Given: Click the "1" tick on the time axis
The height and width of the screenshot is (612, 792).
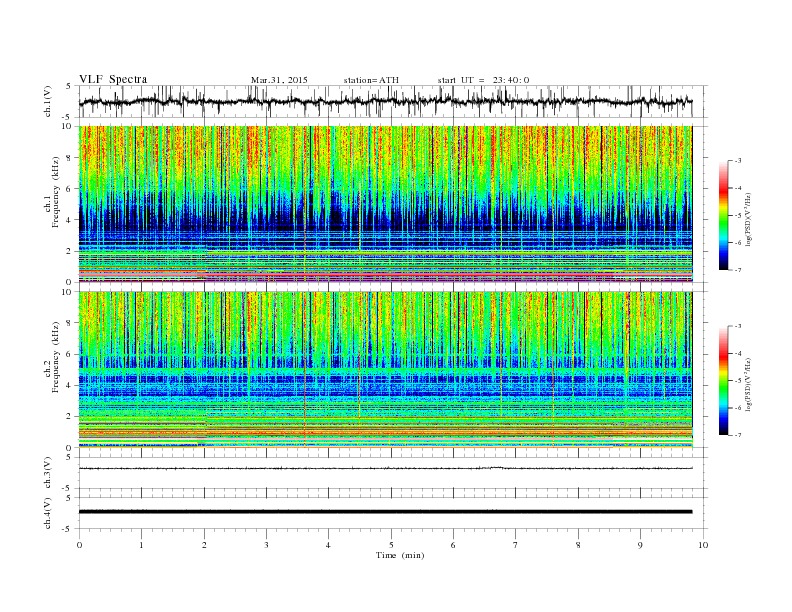Looking at the screenshot, I should click(141, 545).
